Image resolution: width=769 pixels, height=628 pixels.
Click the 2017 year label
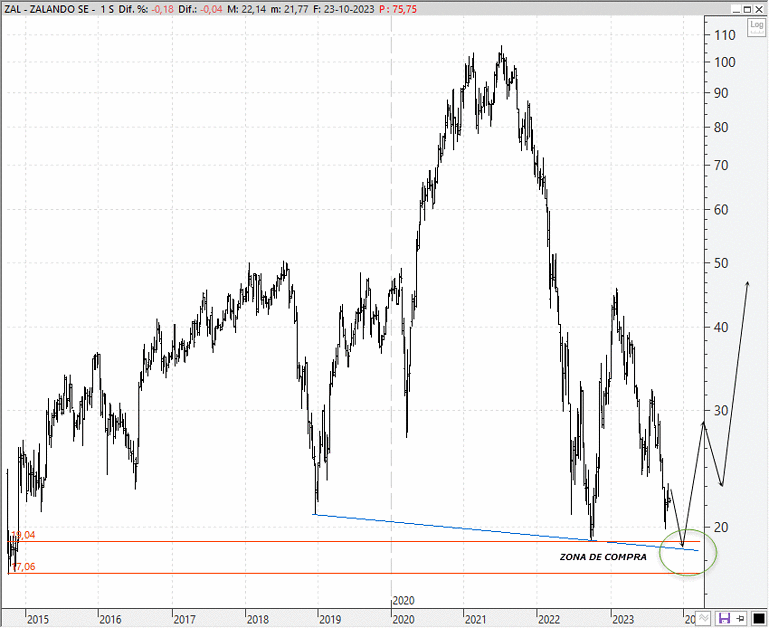[184, 620]
